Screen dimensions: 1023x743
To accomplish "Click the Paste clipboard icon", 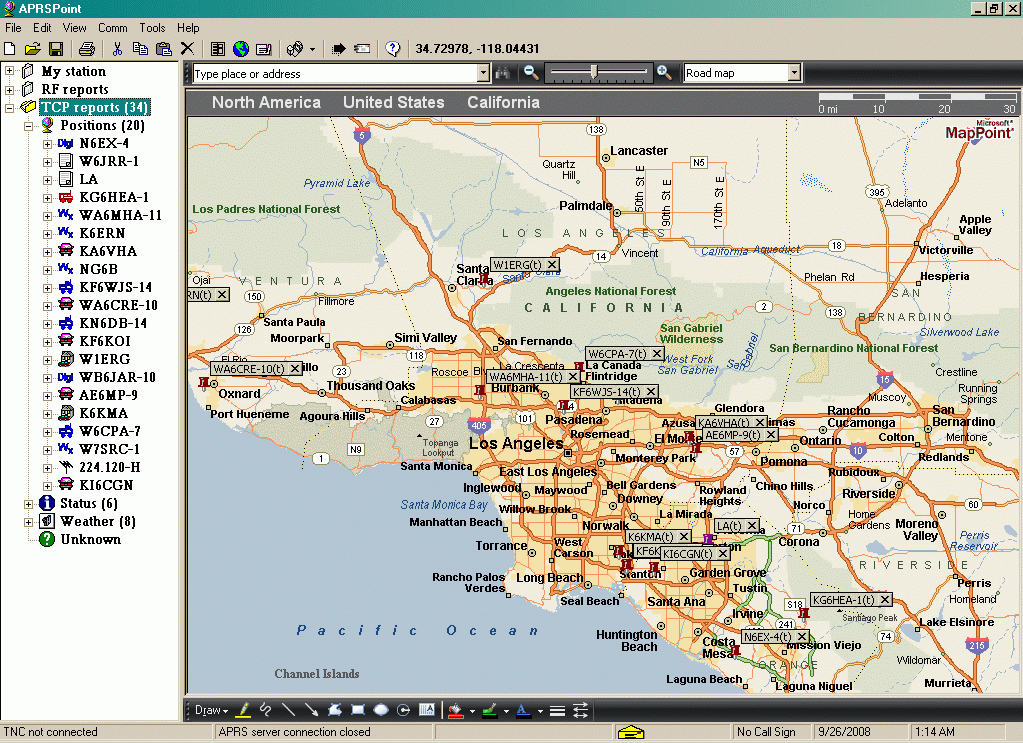I will (x=164, y=48).
